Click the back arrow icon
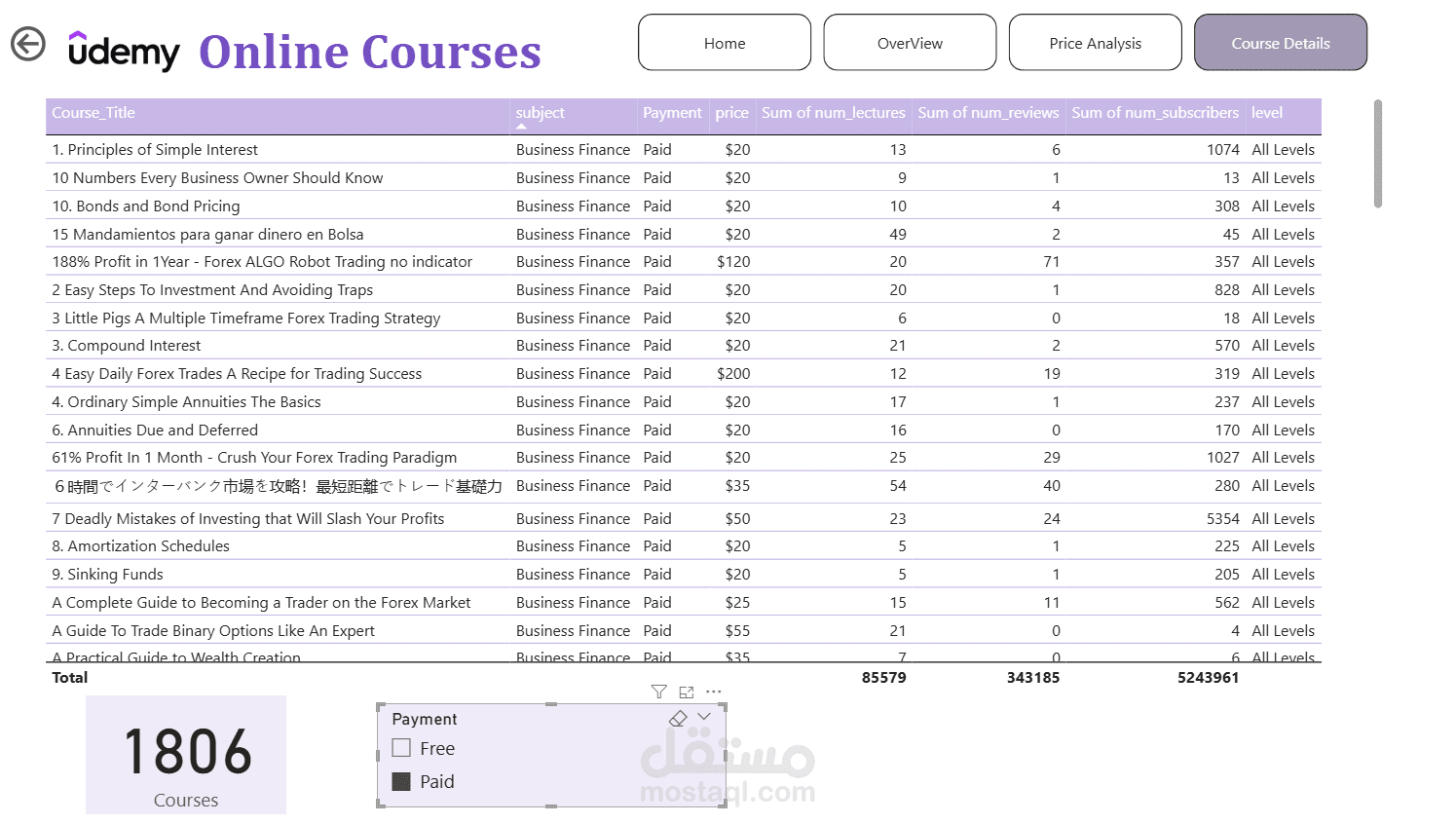 [28, 44]
